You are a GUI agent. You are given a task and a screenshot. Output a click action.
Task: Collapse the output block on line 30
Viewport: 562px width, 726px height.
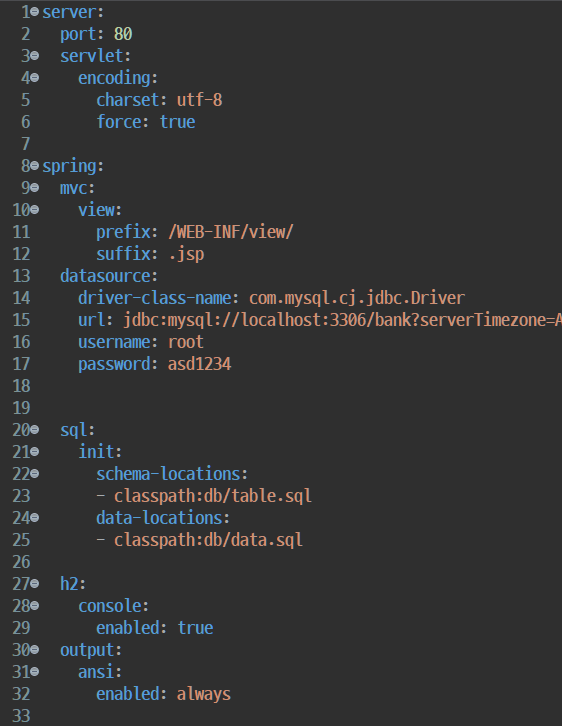point(34,650)
